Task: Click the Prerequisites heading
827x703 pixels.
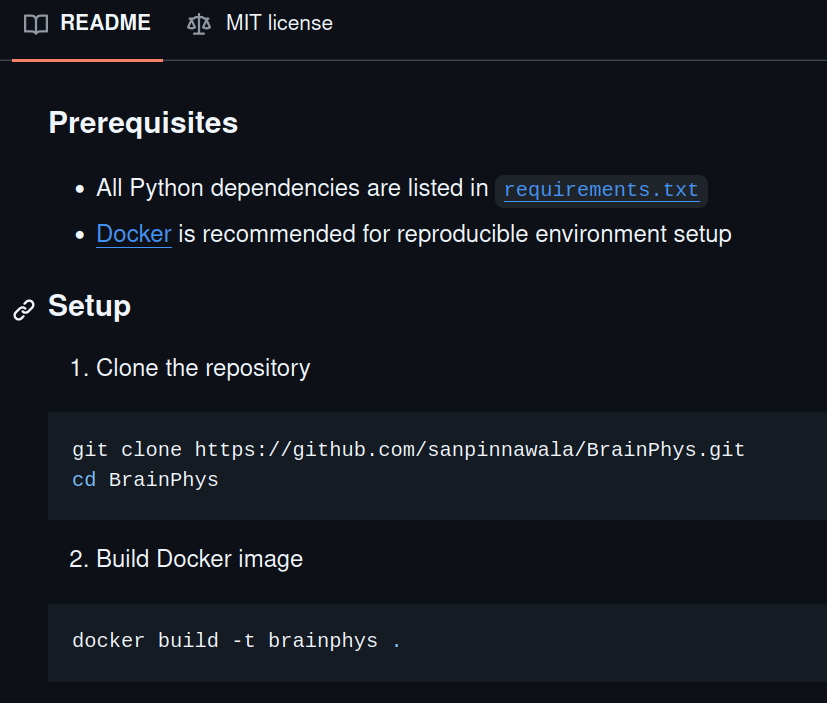Action: (x=143, y=123)
